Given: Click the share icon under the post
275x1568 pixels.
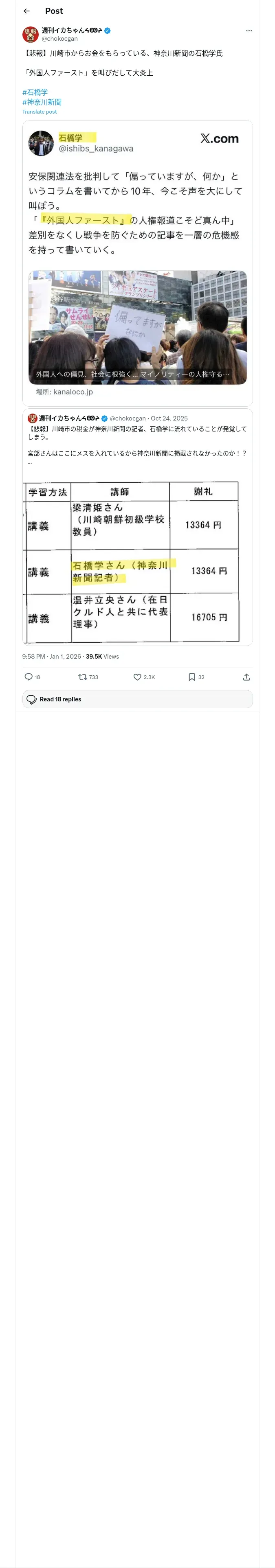Looking at the screenshot, I should (x=246, y=676).
